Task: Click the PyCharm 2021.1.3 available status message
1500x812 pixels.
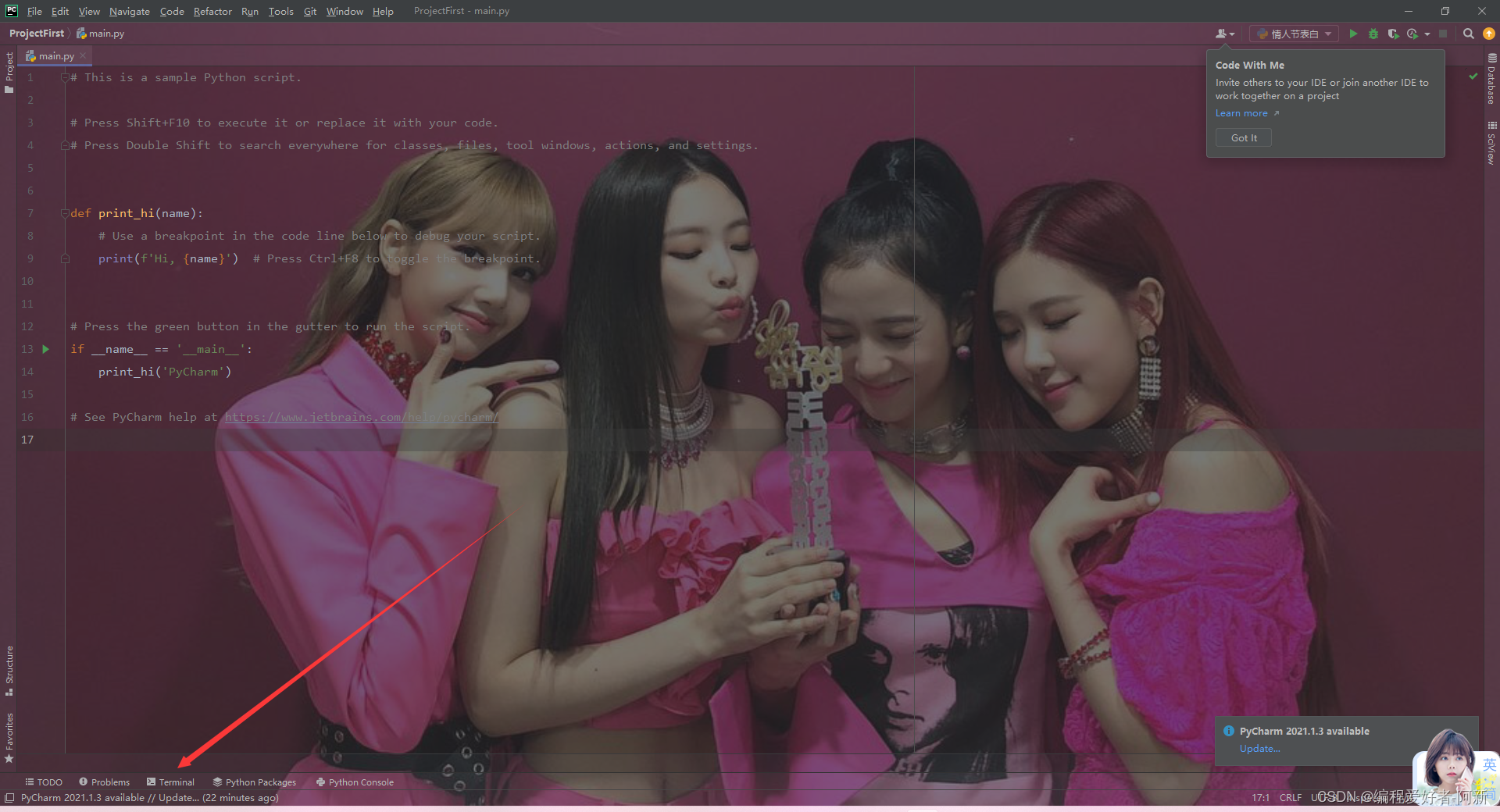Action: [150, 798]
